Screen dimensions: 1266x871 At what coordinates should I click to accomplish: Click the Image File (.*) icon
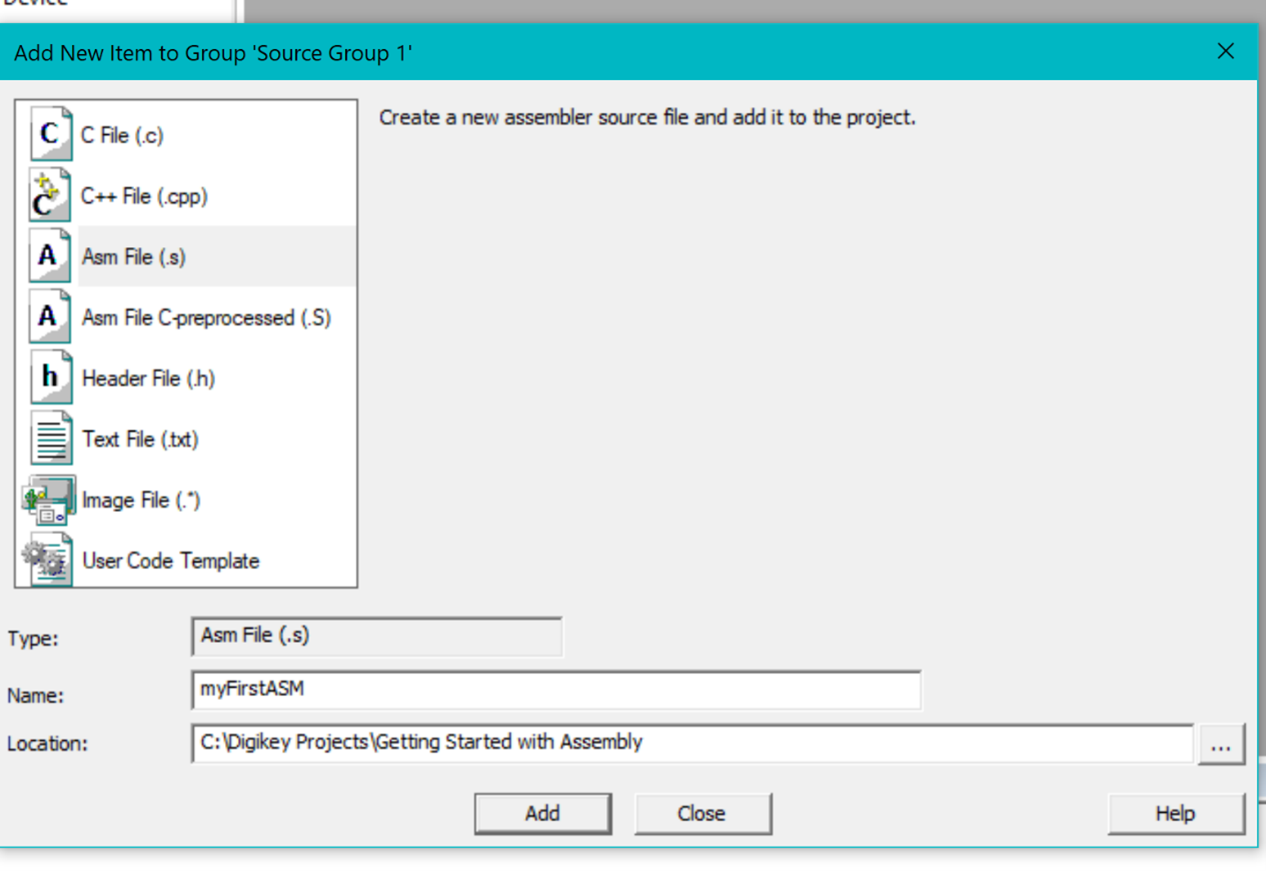(48, 499)
